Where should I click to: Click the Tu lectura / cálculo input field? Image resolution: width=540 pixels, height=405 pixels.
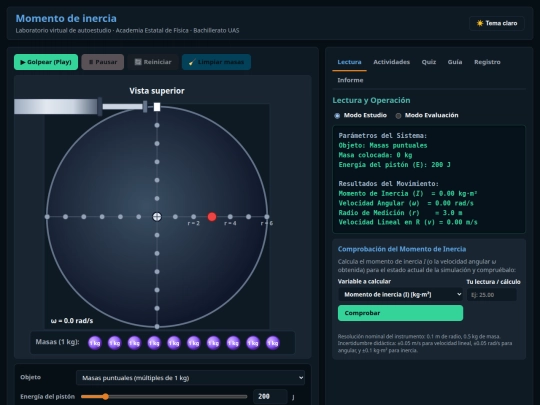[x=491, y=295]
